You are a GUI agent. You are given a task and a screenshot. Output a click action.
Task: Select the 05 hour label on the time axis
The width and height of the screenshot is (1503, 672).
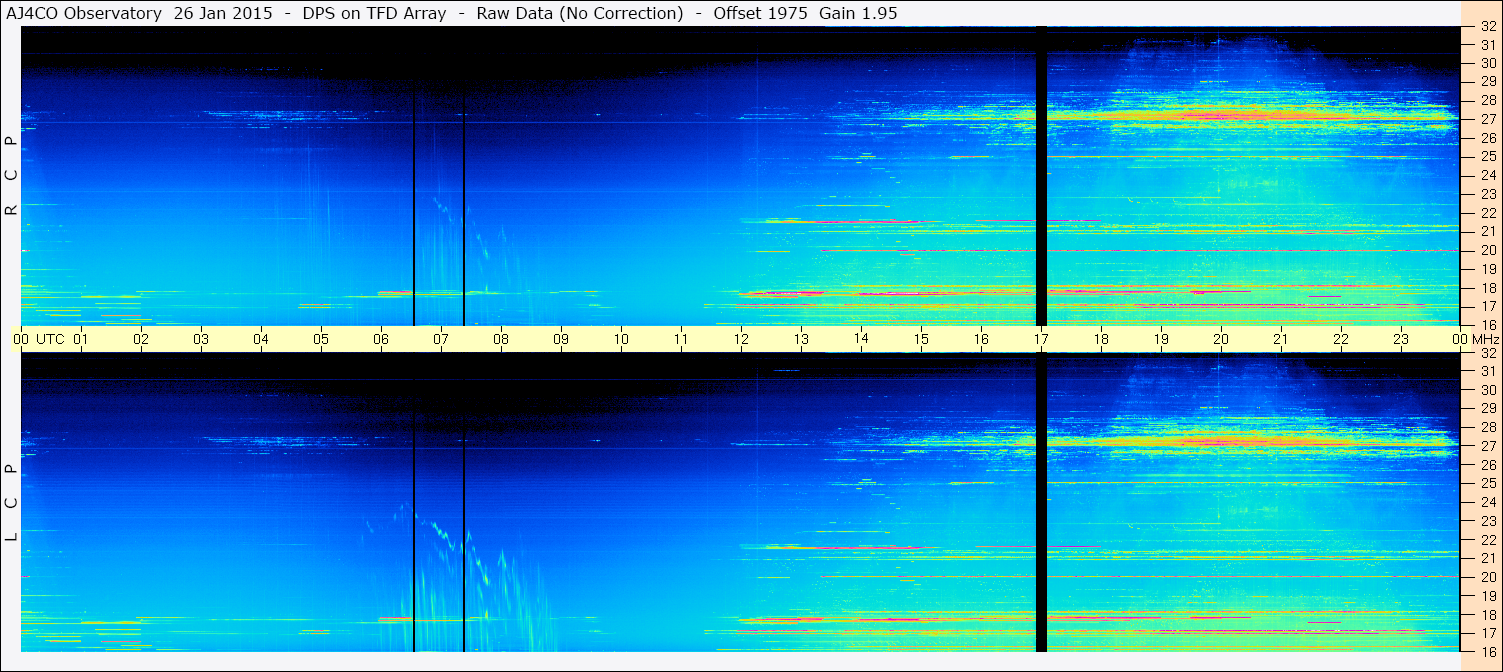coord(321,339)
